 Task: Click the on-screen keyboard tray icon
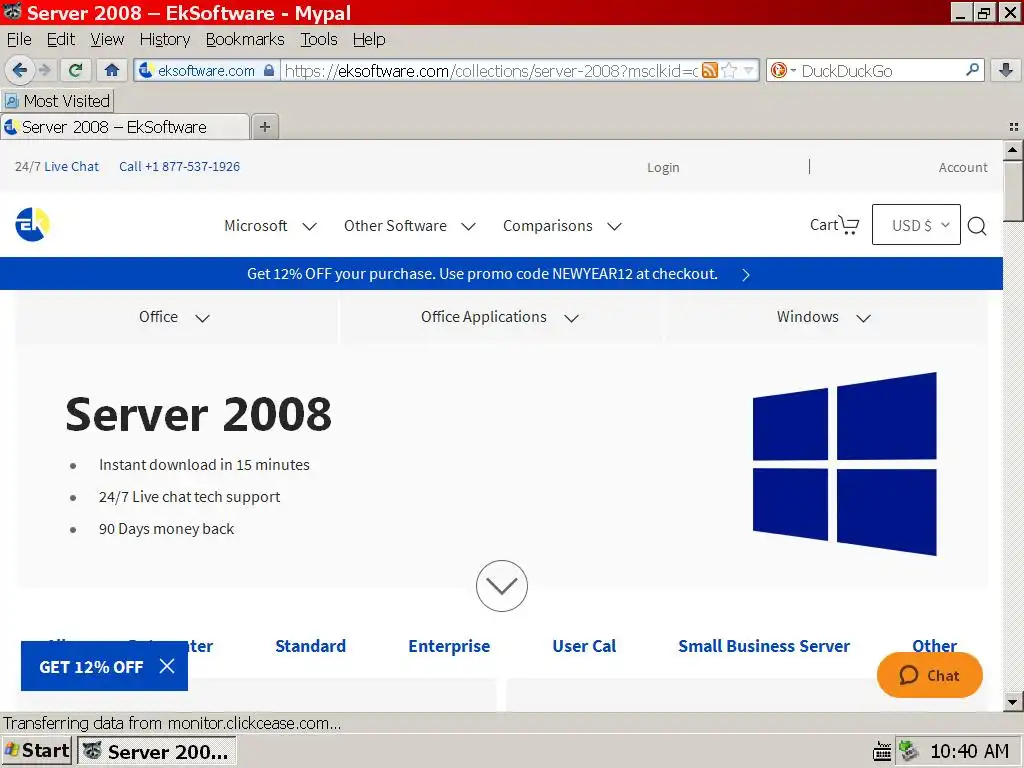tap(882, 752)
